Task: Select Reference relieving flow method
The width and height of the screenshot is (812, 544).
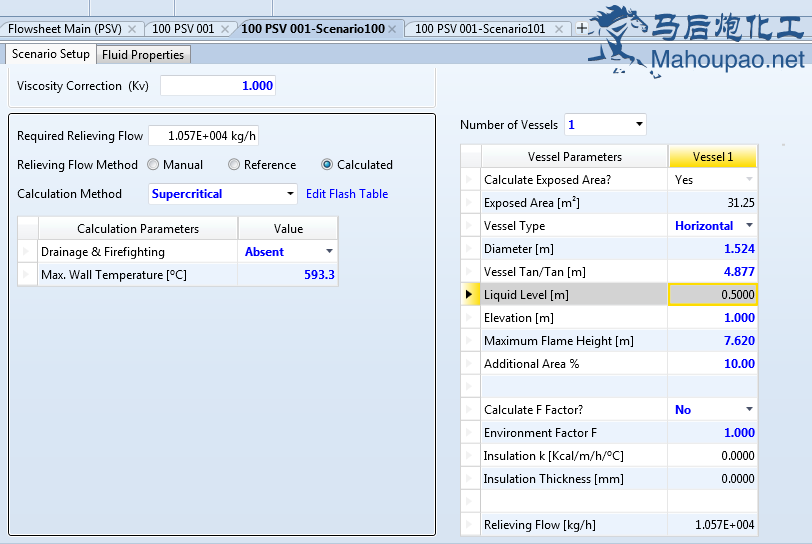Action: pyautogui.click(x=234, y=165)
